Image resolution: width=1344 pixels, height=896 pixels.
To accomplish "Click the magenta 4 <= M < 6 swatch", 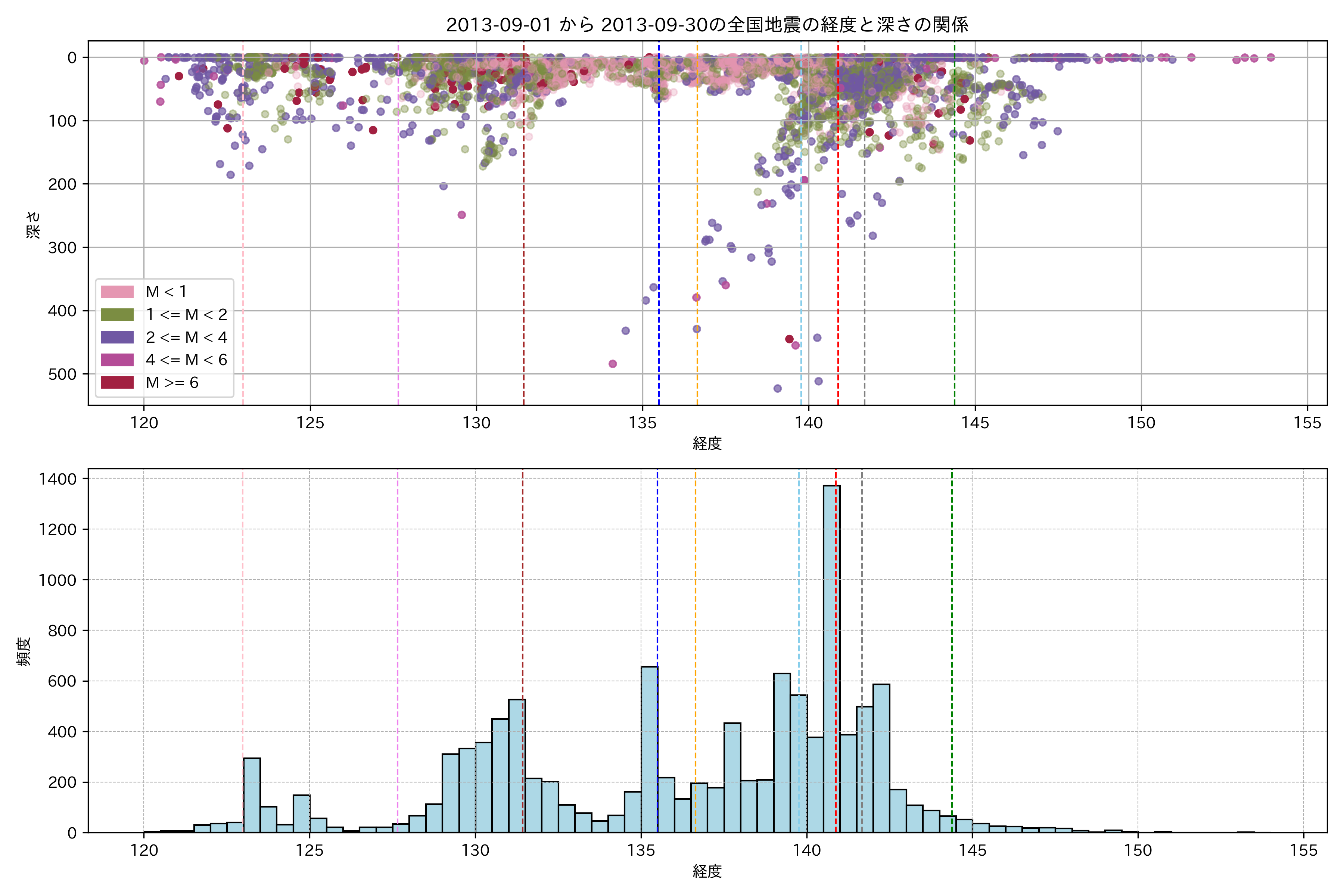I will pos(117,360).
